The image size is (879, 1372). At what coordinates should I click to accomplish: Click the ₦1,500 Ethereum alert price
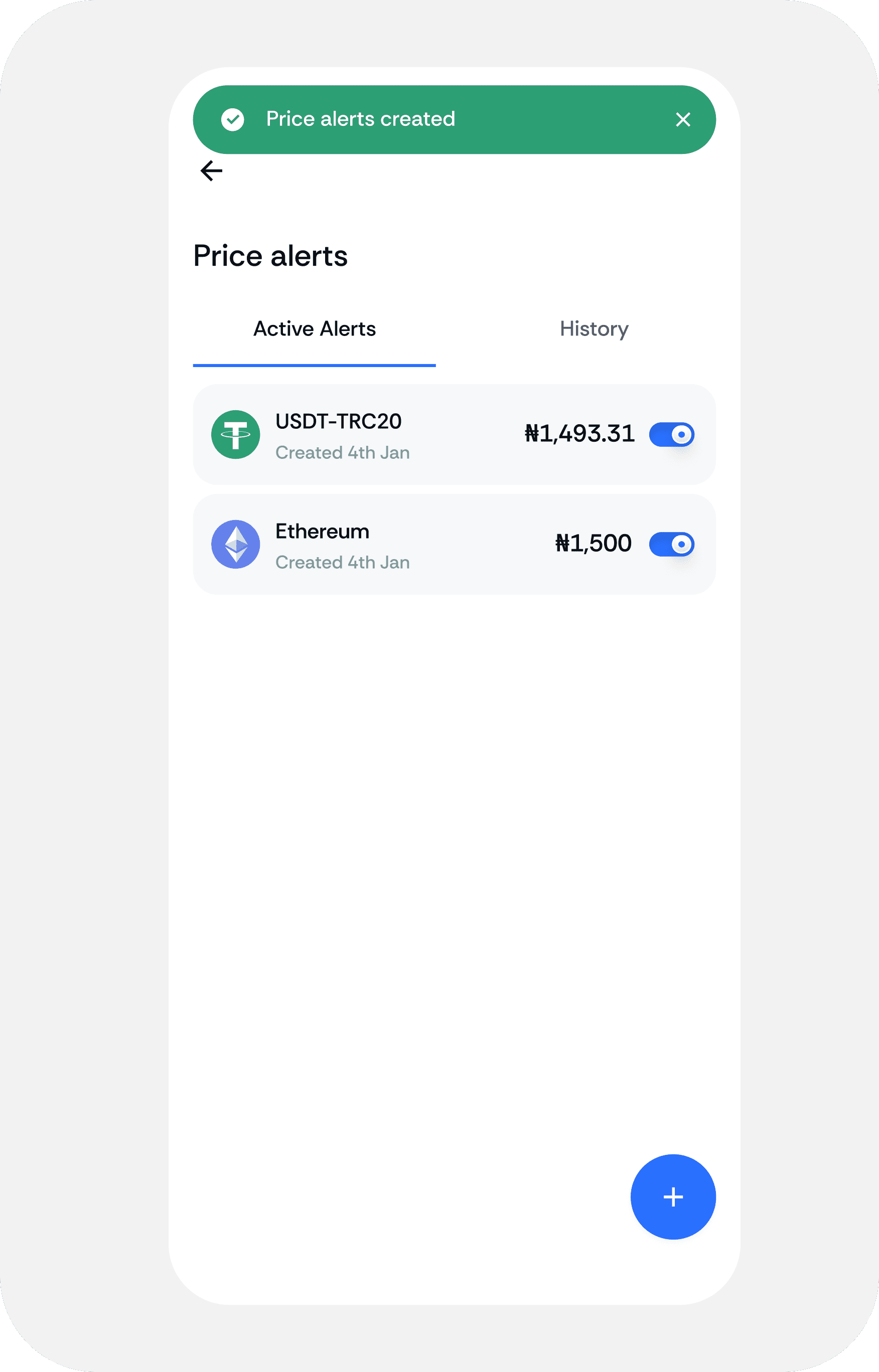[x=593, y=543]
